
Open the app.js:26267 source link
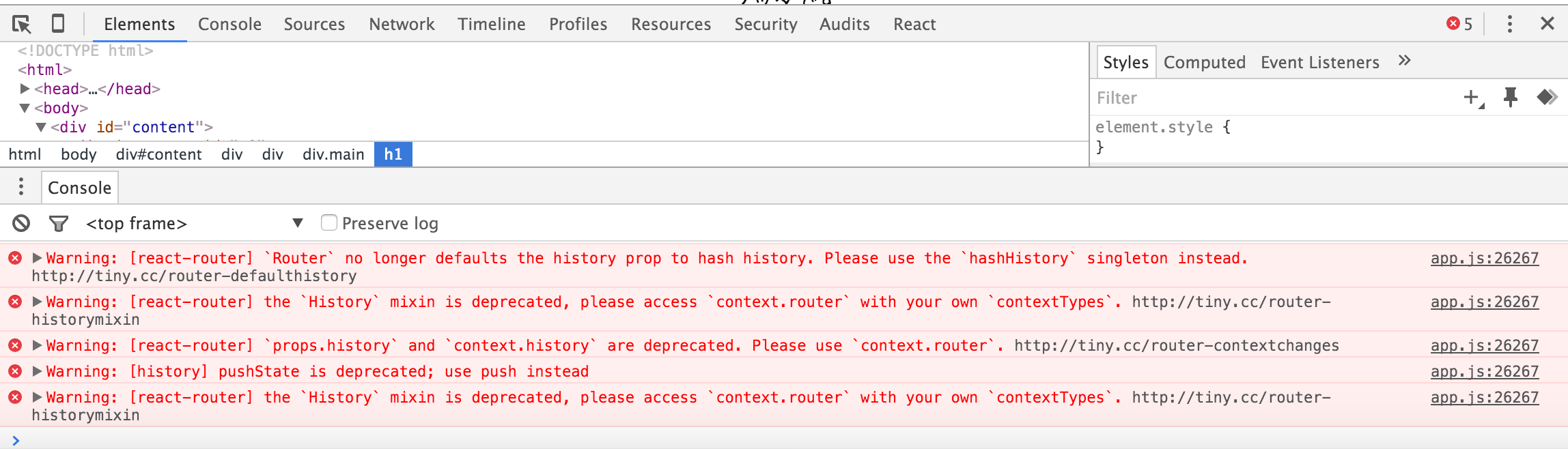1484,258
